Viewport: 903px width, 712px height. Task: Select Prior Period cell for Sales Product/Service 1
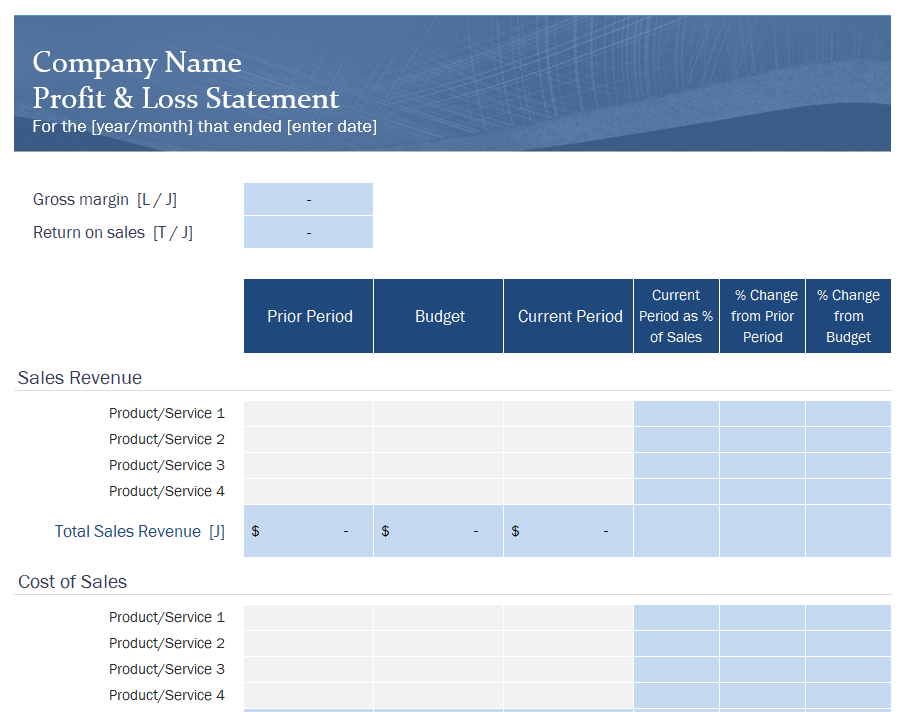(x=309, y=414)
